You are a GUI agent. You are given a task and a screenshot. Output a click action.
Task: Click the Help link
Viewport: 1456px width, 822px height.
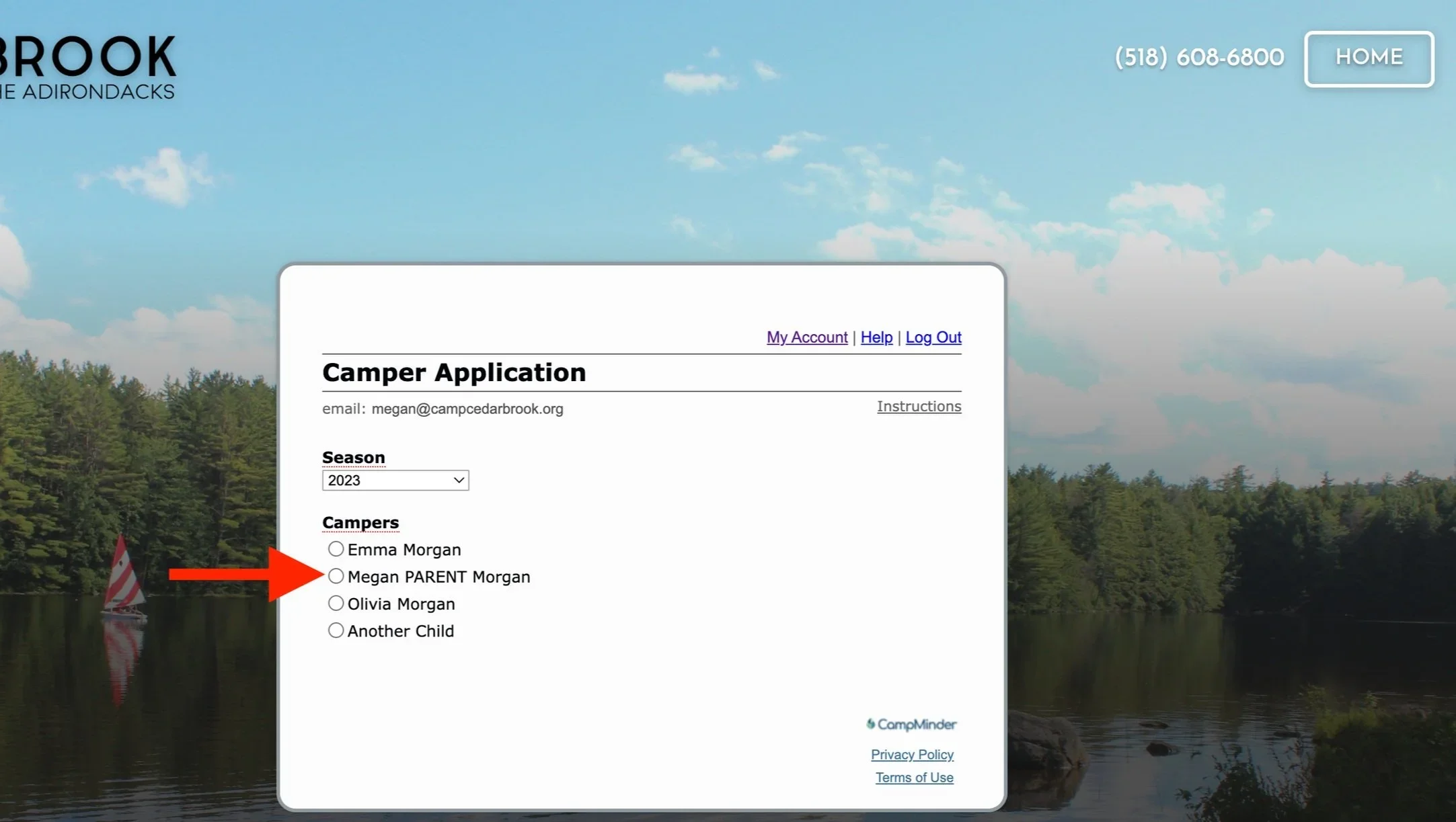click(876, 337)
